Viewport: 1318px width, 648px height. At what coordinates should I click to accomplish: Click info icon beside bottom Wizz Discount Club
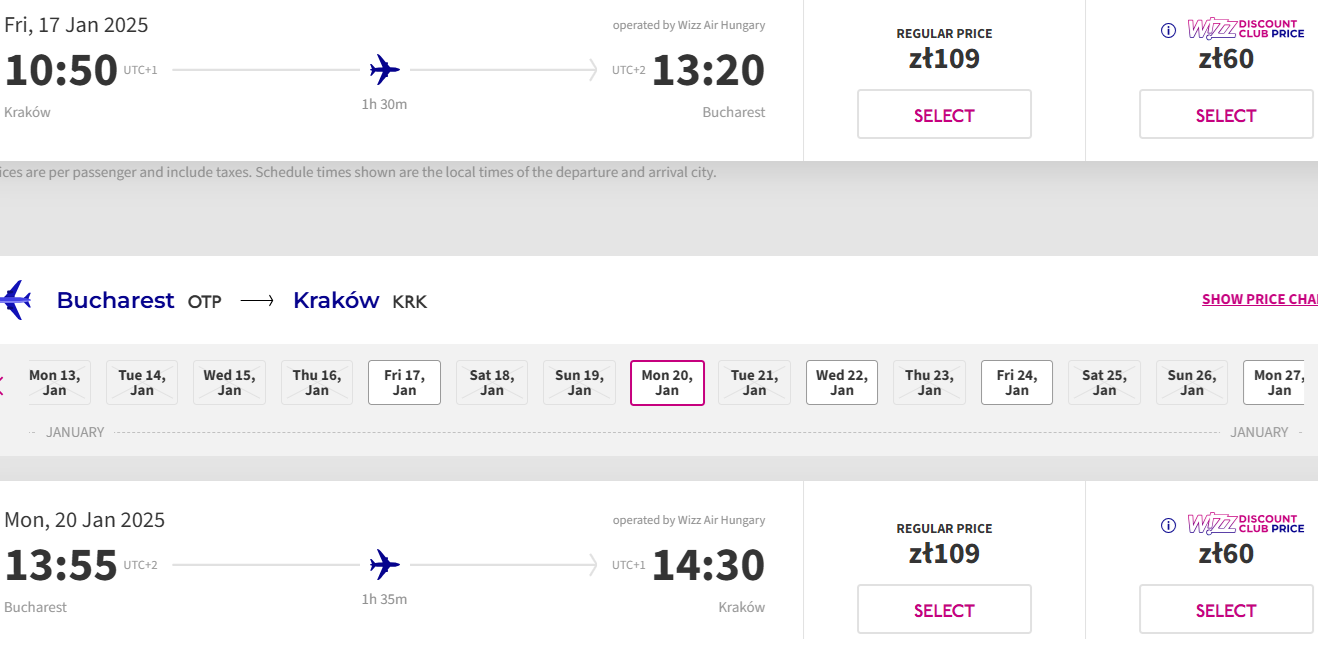point(1168,525)
